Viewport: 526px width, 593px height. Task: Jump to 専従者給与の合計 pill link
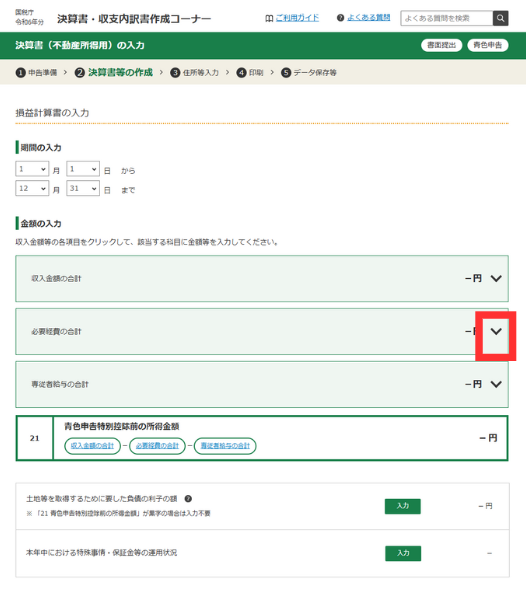point(225,446)
